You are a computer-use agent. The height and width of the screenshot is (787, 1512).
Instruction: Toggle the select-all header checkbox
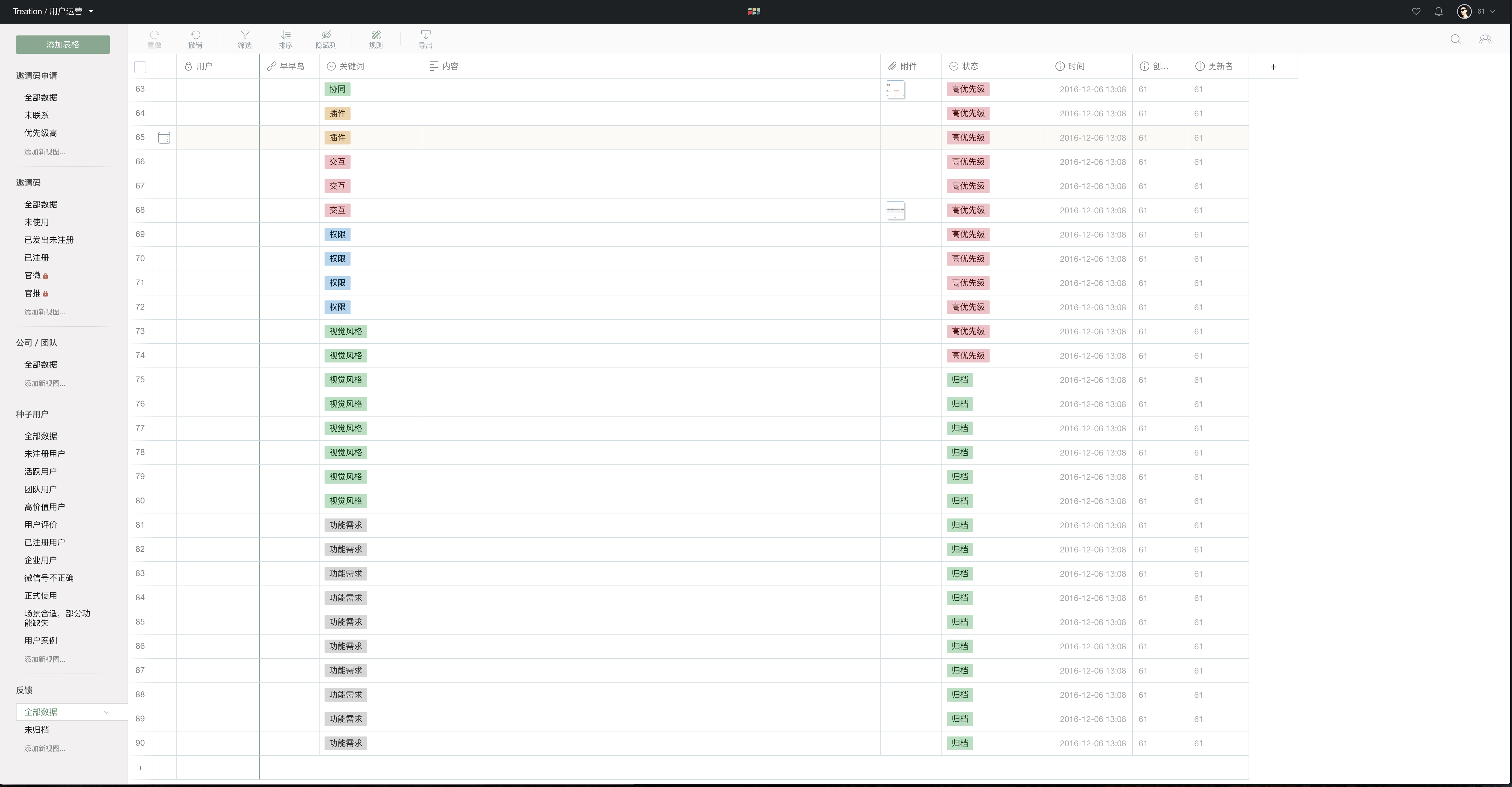(140, 67)
